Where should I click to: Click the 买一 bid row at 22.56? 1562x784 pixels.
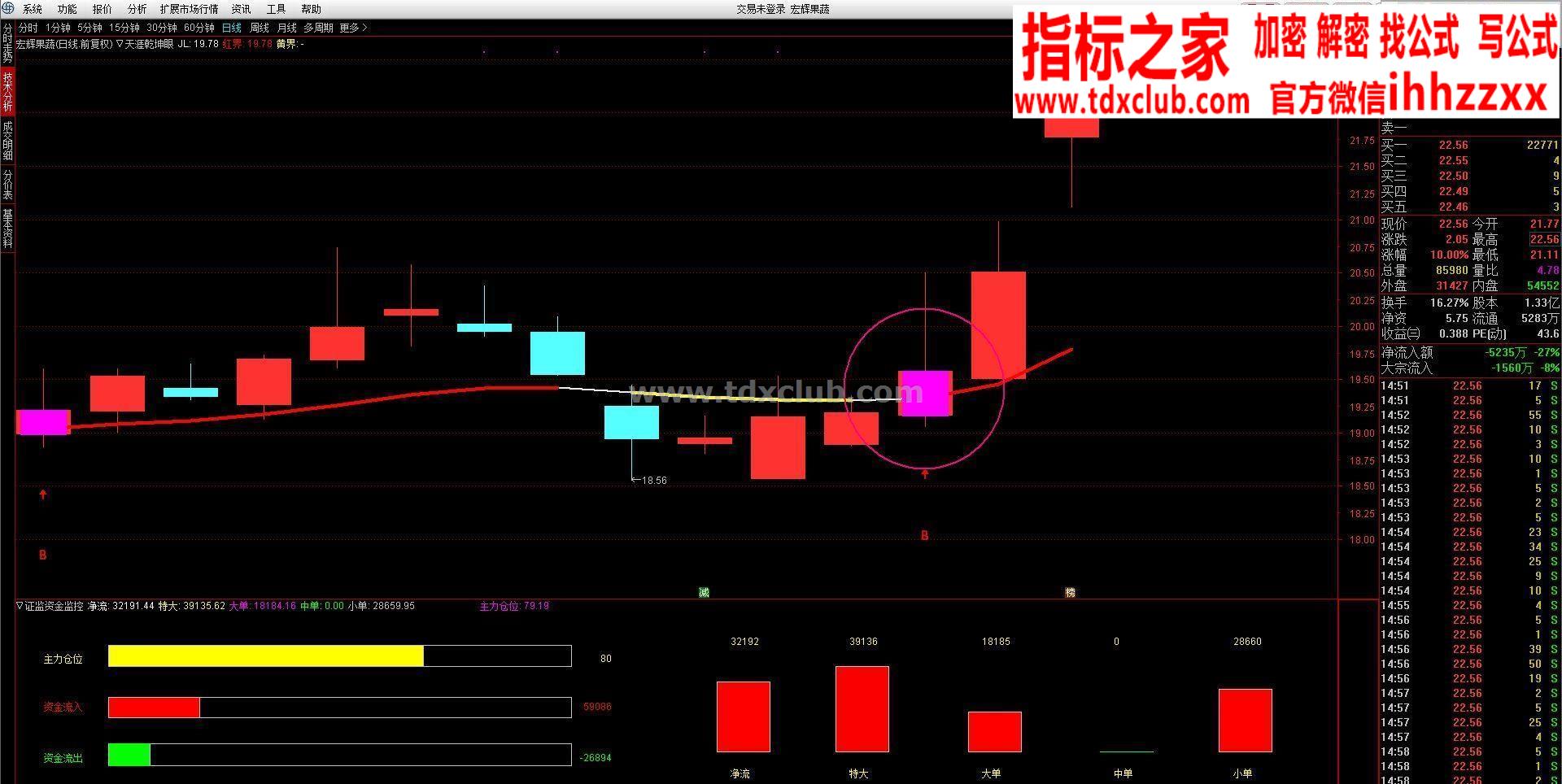pos(1470,146)
